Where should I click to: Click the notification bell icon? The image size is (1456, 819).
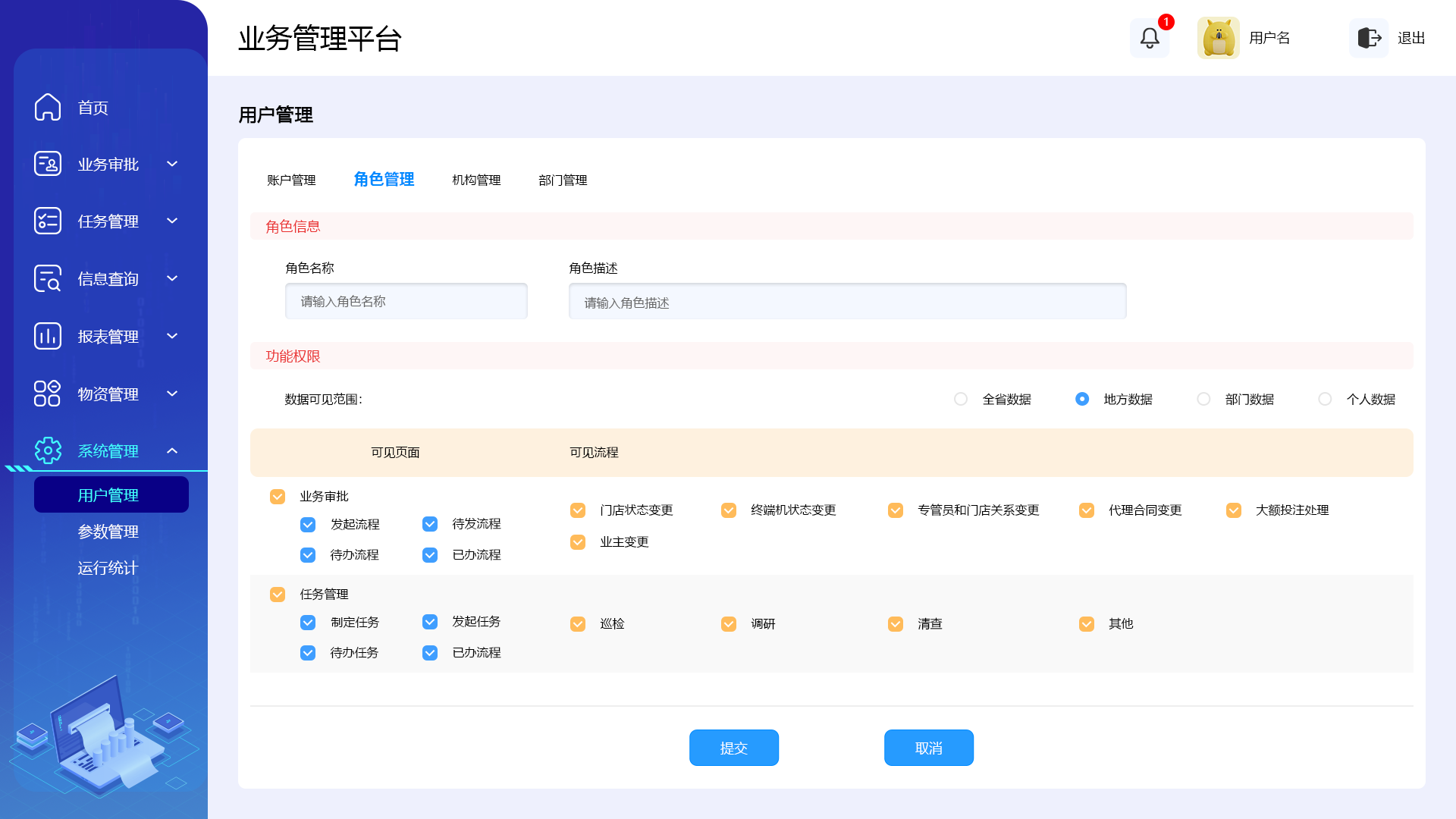(x=1150, y=38)
